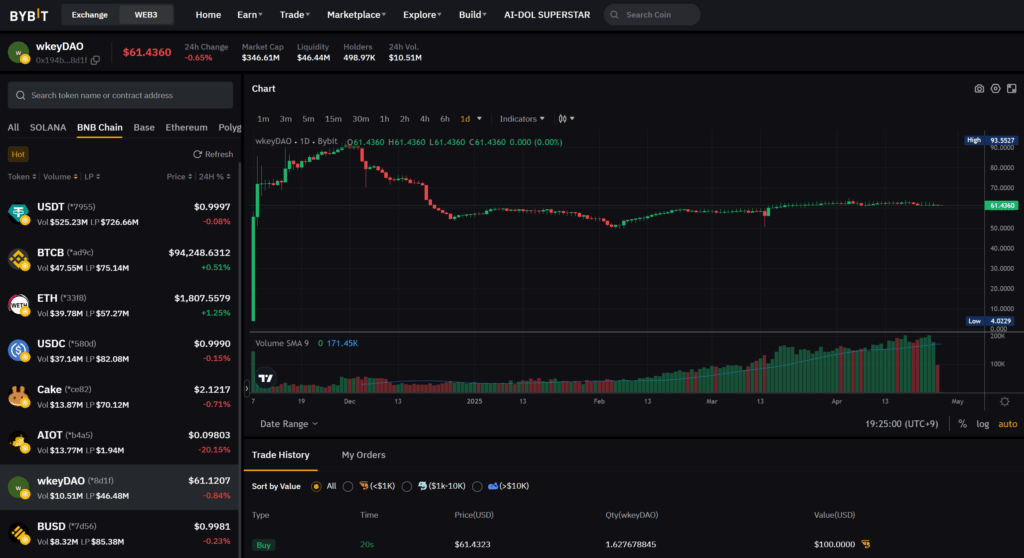Click the search magnifier in Search Coin
This screenshot has height=558, width=1024.
[x=615, y=14]
